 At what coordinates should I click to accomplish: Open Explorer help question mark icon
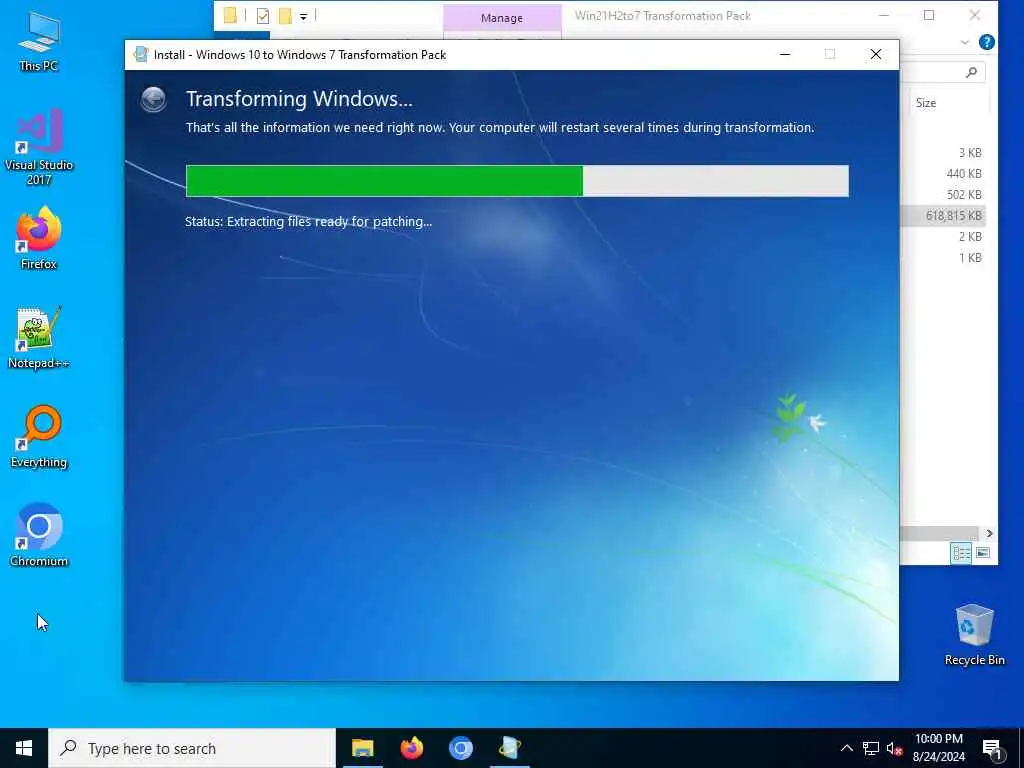point(987,42)
